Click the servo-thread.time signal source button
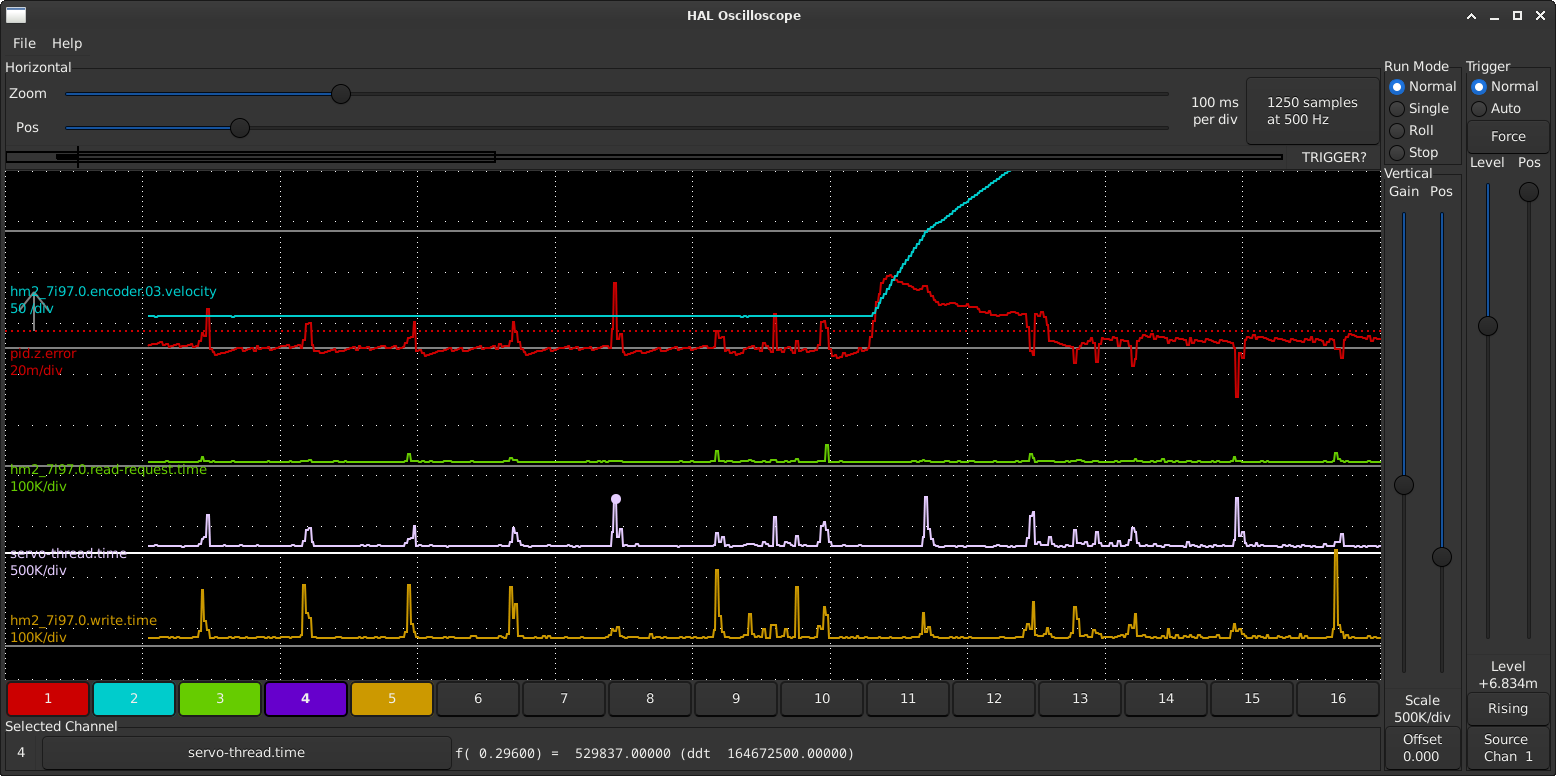This screenshot has height=776, width=1556. [246, 752]
